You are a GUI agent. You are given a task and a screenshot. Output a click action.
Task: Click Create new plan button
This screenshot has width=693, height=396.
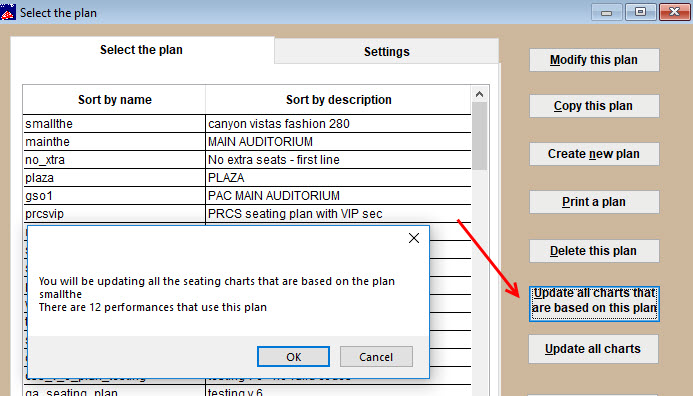594,154
